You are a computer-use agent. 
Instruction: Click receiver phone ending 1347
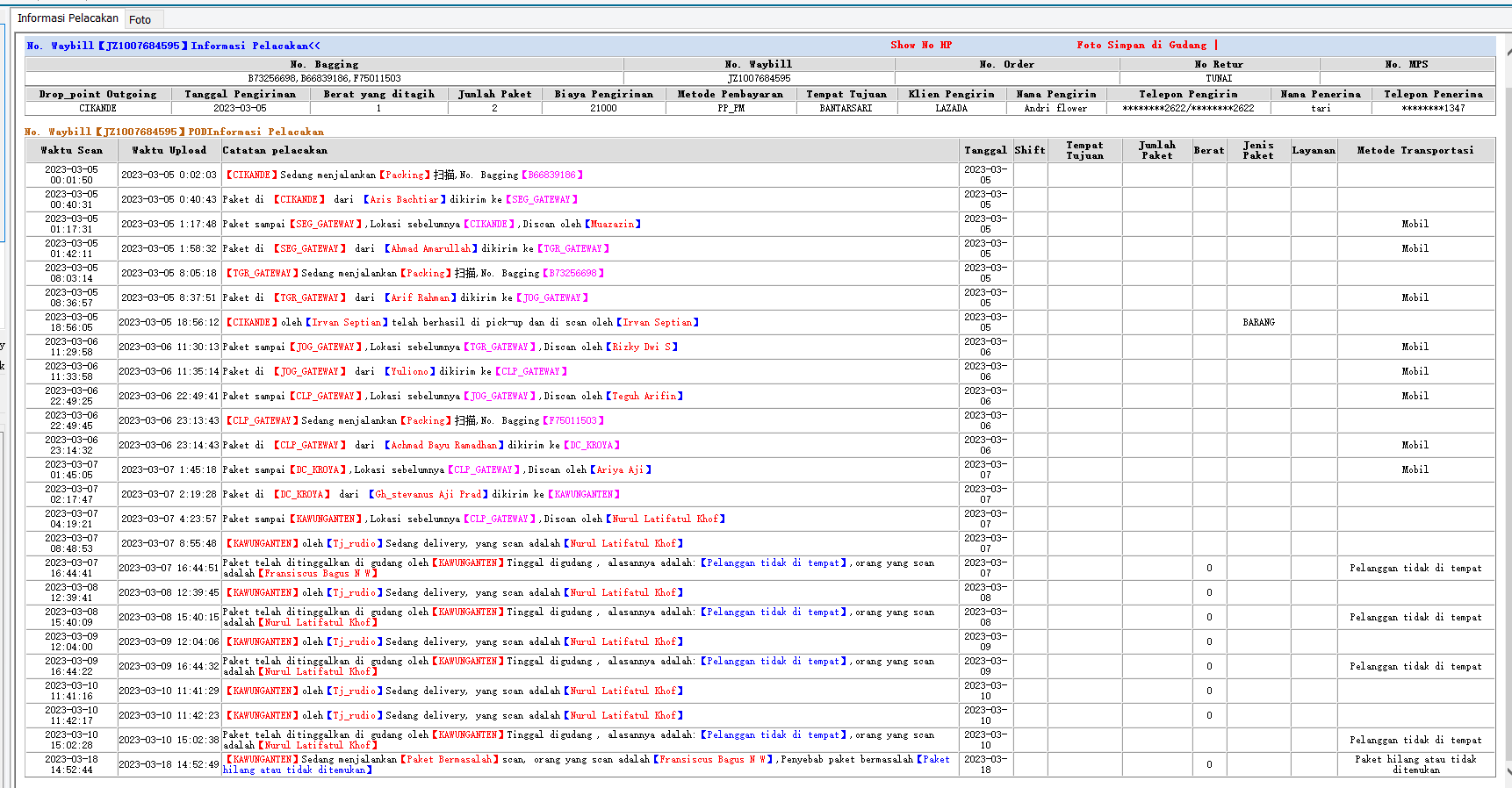point(1433,108)
